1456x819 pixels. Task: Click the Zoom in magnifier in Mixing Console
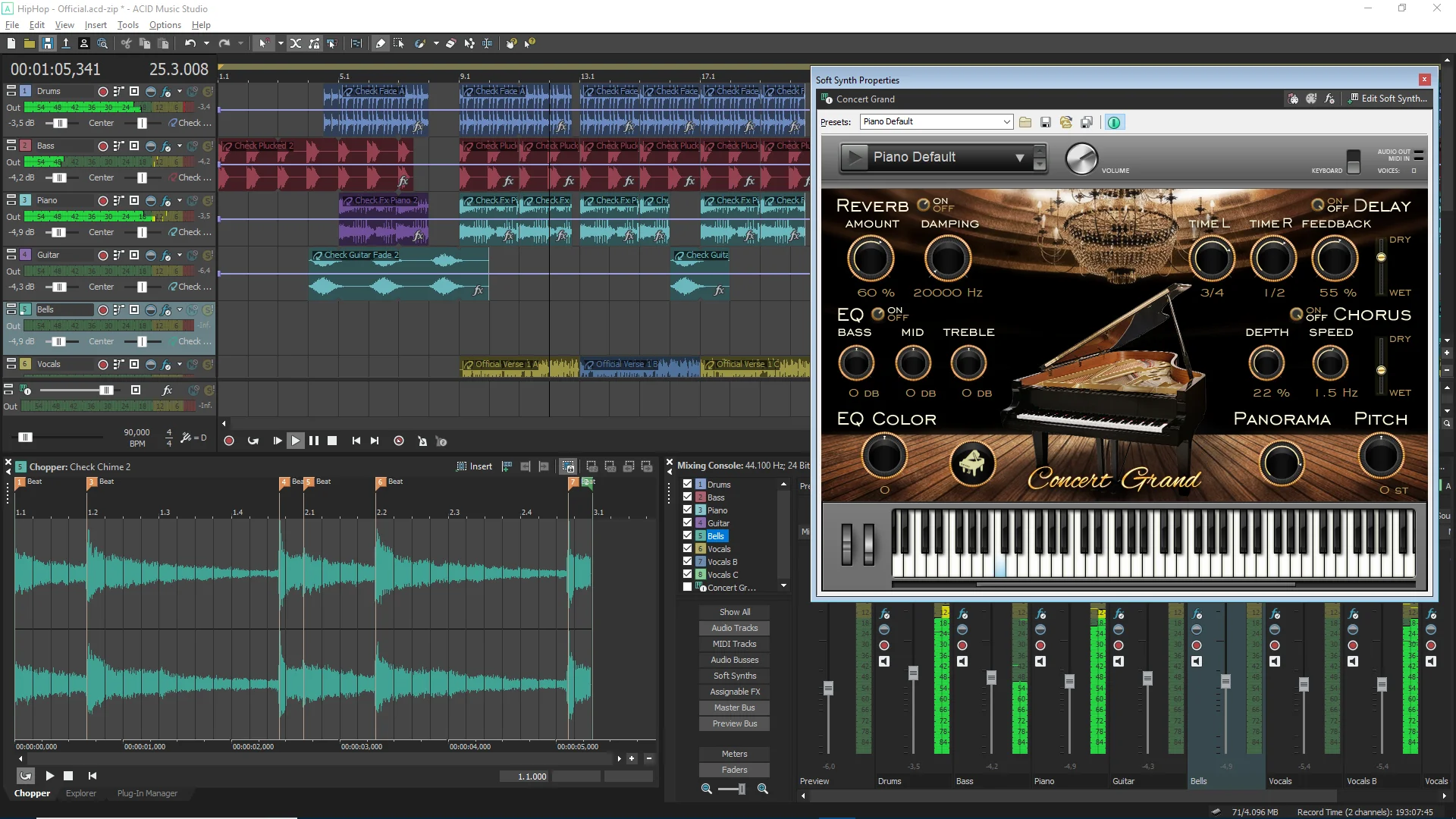[x=763, y=789]
